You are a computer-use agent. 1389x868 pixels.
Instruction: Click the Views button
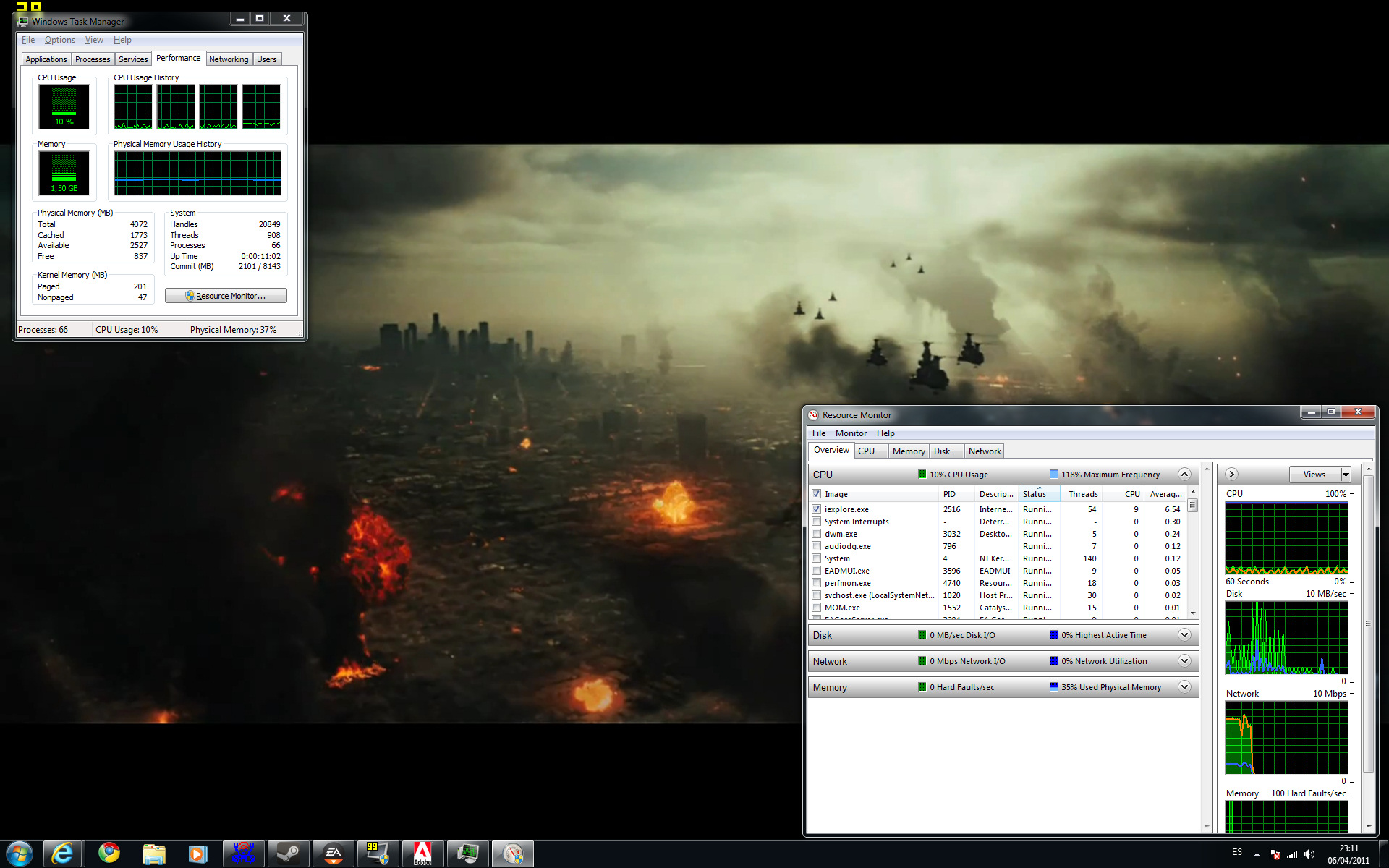1314,475
